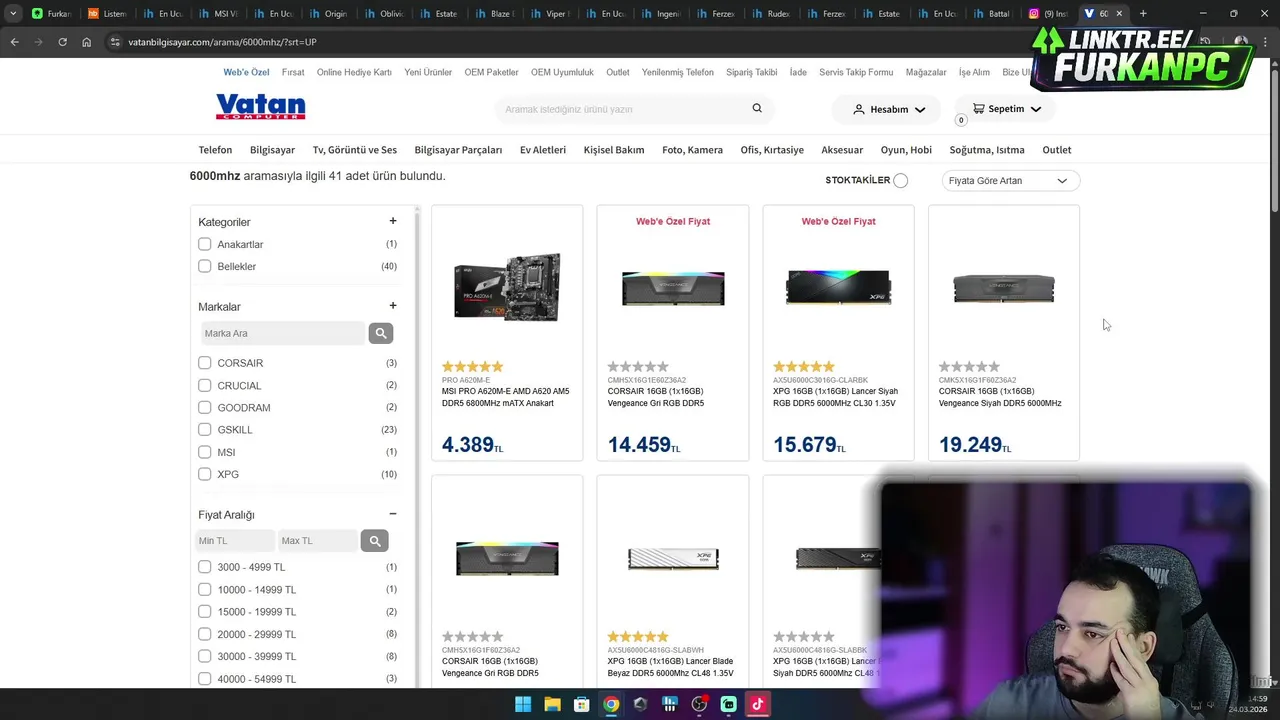This screenshot has width=1280, height=720.
Task: Check the XPG brand checkbox
Action: (x=205, y=474)
